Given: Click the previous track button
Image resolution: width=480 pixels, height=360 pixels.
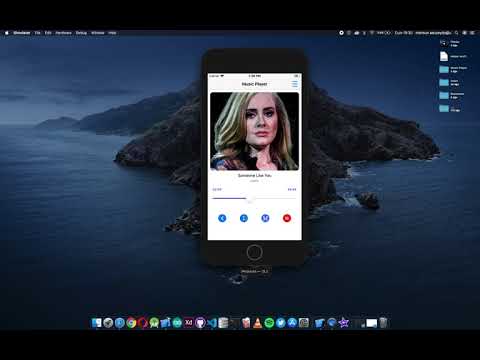Looking at the screenshot, I should (222, 218).
